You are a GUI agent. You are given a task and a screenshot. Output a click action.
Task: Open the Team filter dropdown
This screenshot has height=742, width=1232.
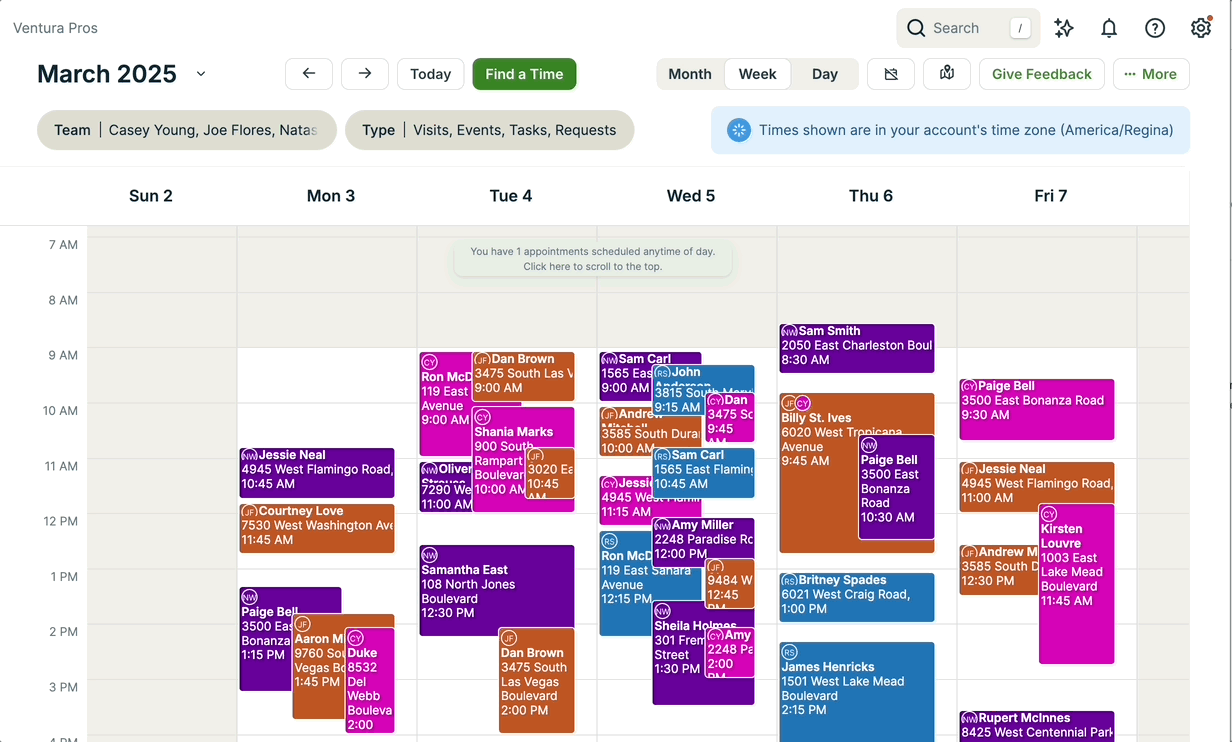pyautogui.click(x=186, y=130)
